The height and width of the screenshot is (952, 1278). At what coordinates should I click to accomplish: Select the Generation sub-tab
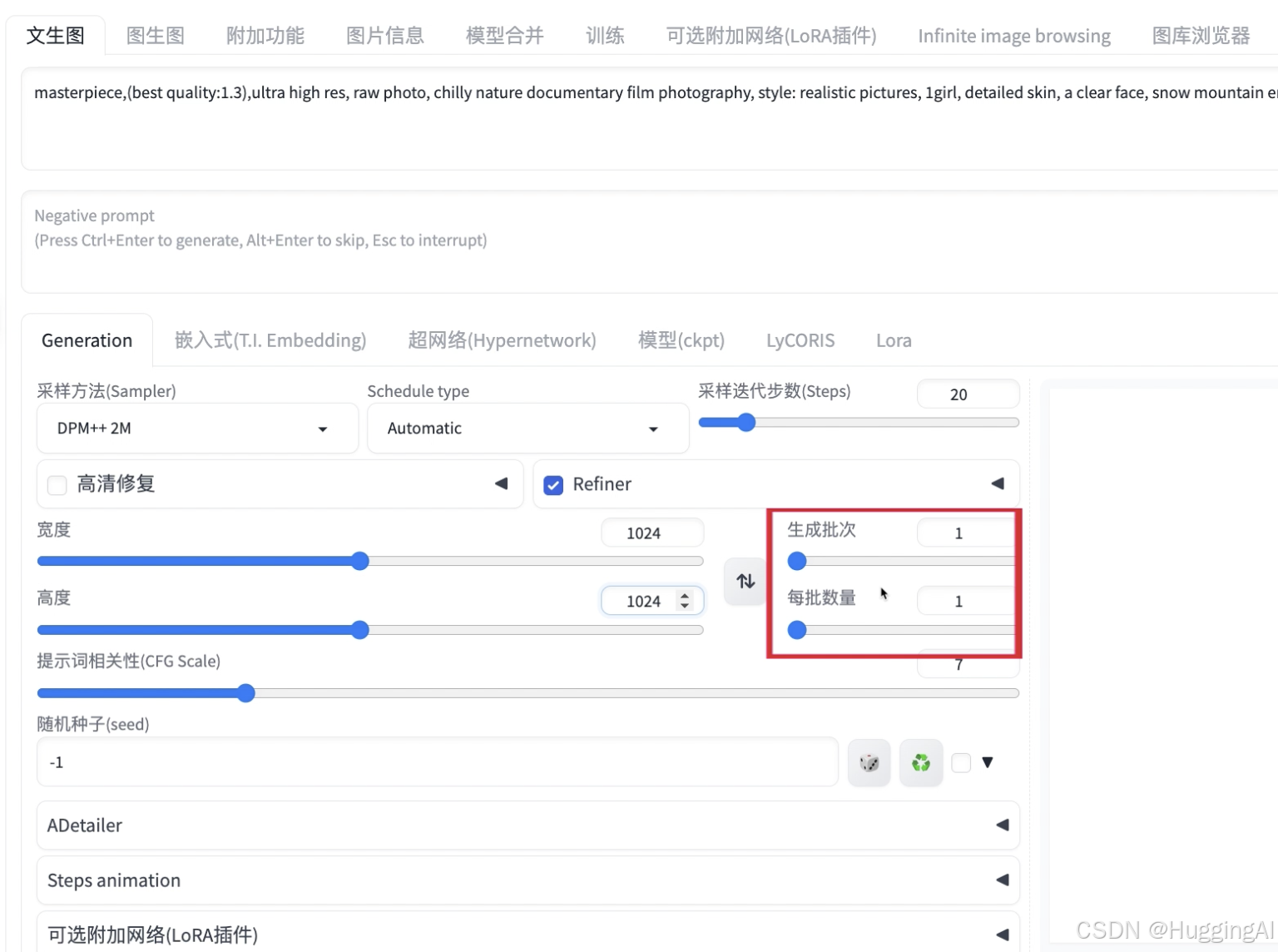pyautogui.click(x=87, y=340)
